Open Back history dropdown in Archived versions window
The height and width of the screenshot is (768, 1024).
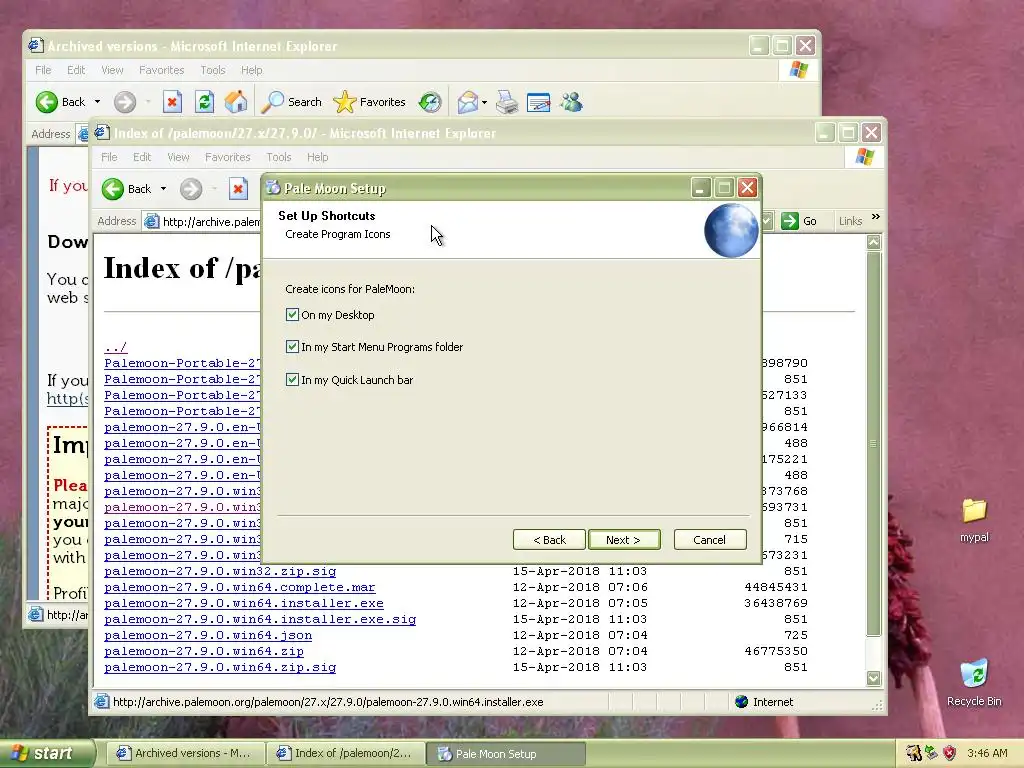(x=97, y=102)
